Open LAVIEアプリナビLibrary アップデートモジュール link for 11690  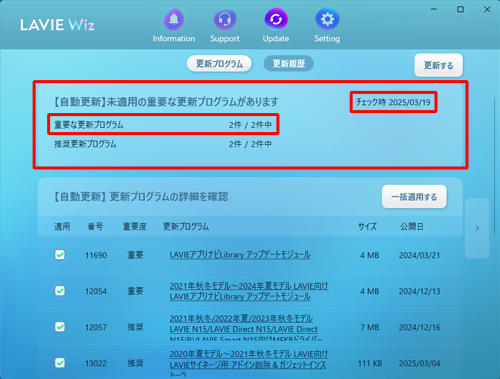coord(240,255)
